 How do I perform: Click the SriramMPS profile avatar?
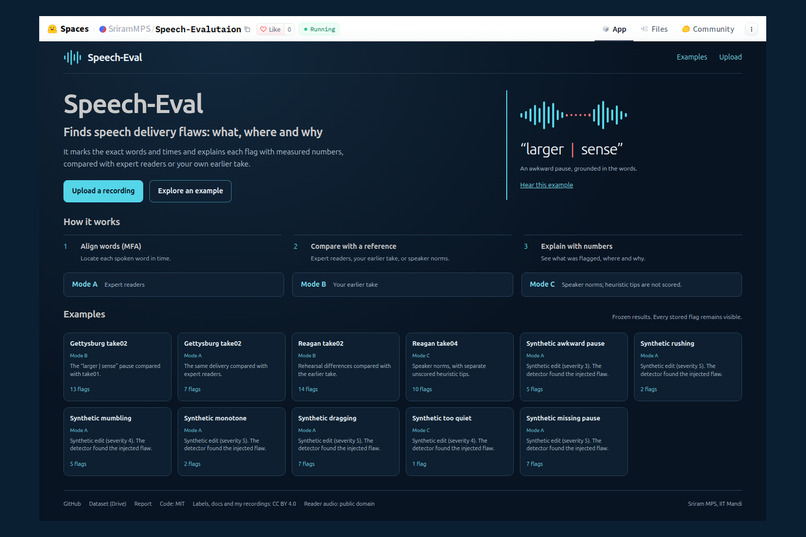(x=102, y=29)
